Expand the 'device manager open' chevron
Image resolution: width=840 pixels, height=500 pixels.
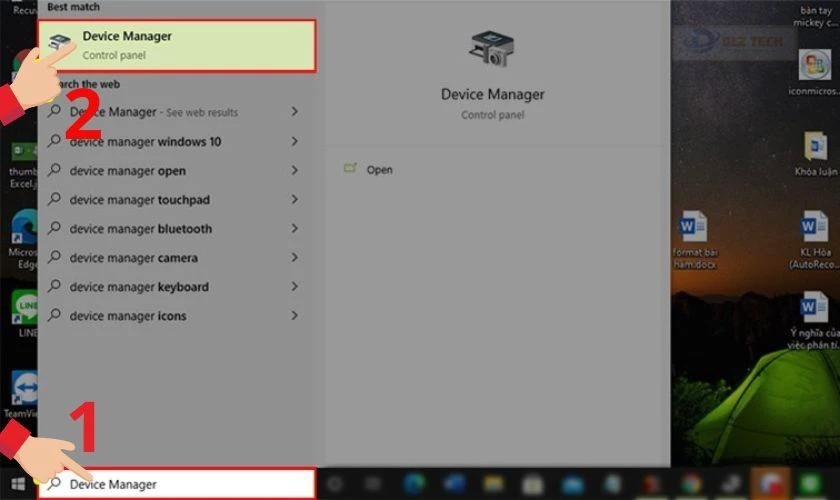click(x=295, y=170)
